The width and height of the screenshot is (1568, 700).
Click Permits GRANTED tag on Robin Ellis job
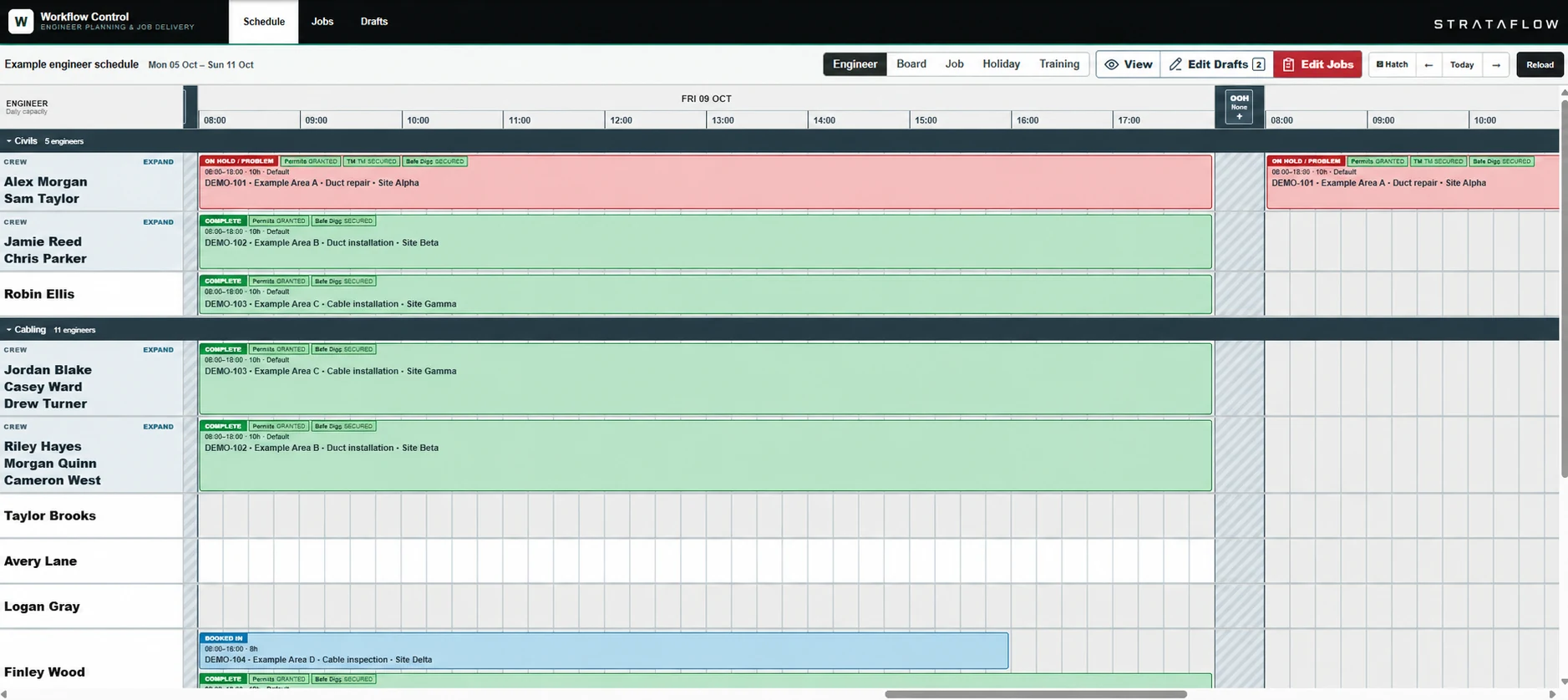coord(279,282)
